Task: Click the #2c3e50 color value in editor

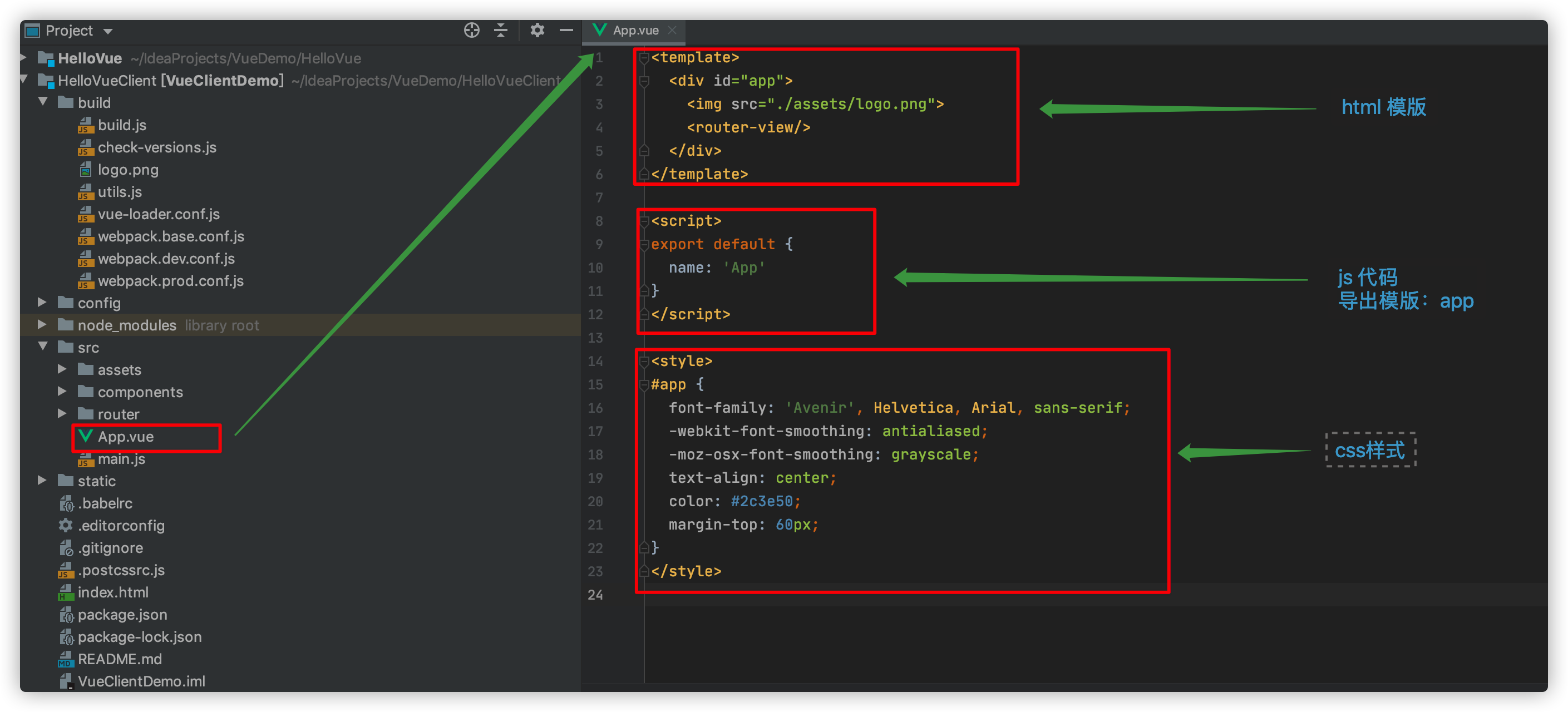Action: [x=762, y=501]
